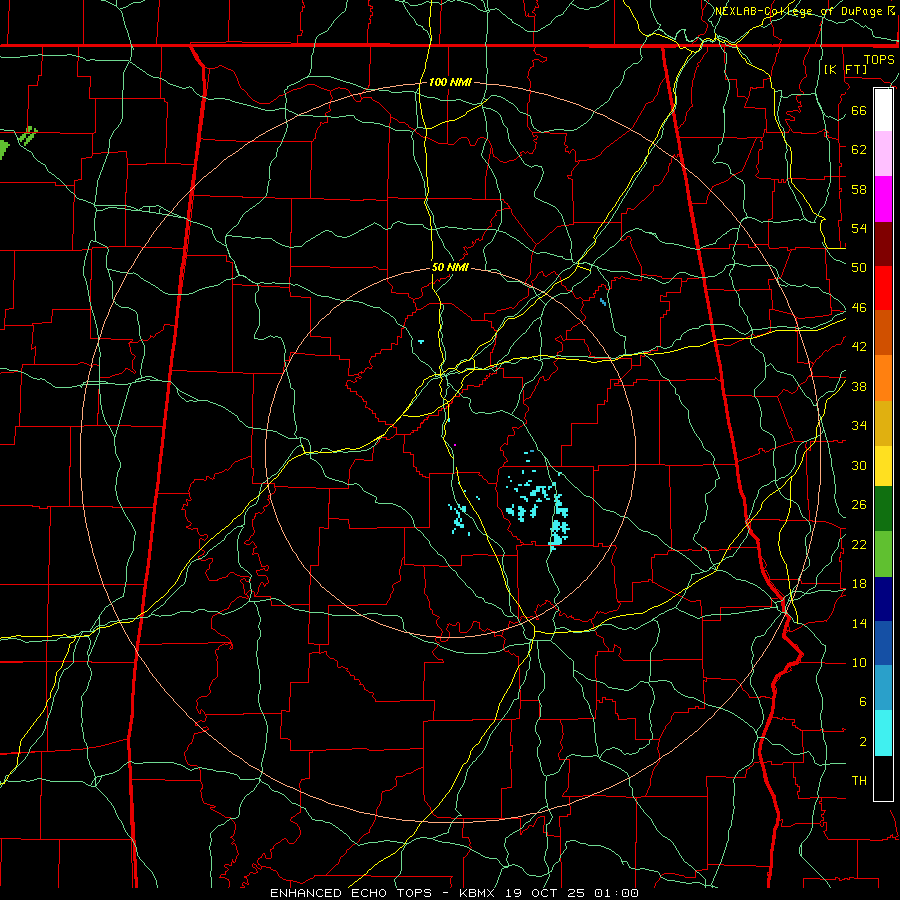Screen dimensions: 900x900
Task: Click the small magenta echo pixel
Action: pyautogui.click(x=455, y=445)
